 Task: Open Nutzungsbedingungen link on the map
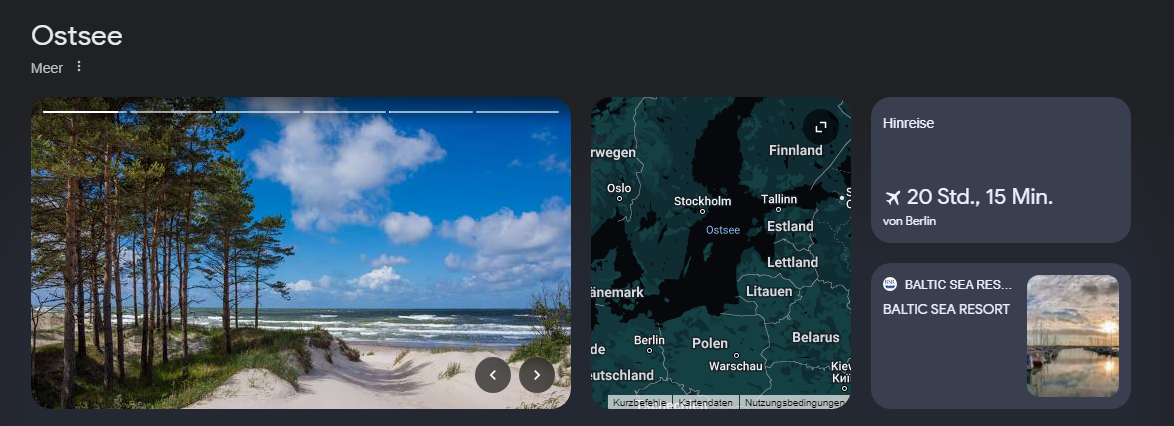pyautogui.click(x=794, y=402)
